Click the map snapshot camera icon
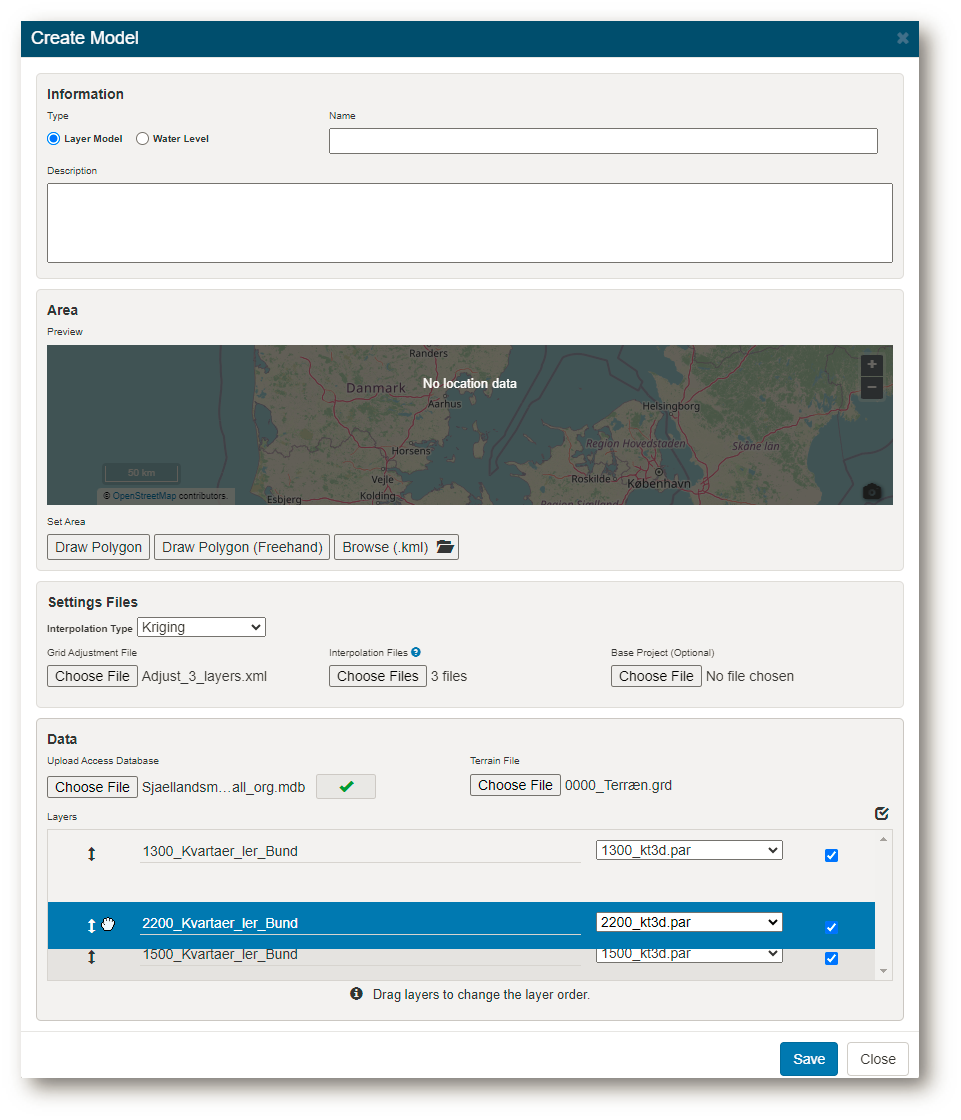Viewport: 961px width, 1120px height. pyautogui.click(x=872, y=491)
